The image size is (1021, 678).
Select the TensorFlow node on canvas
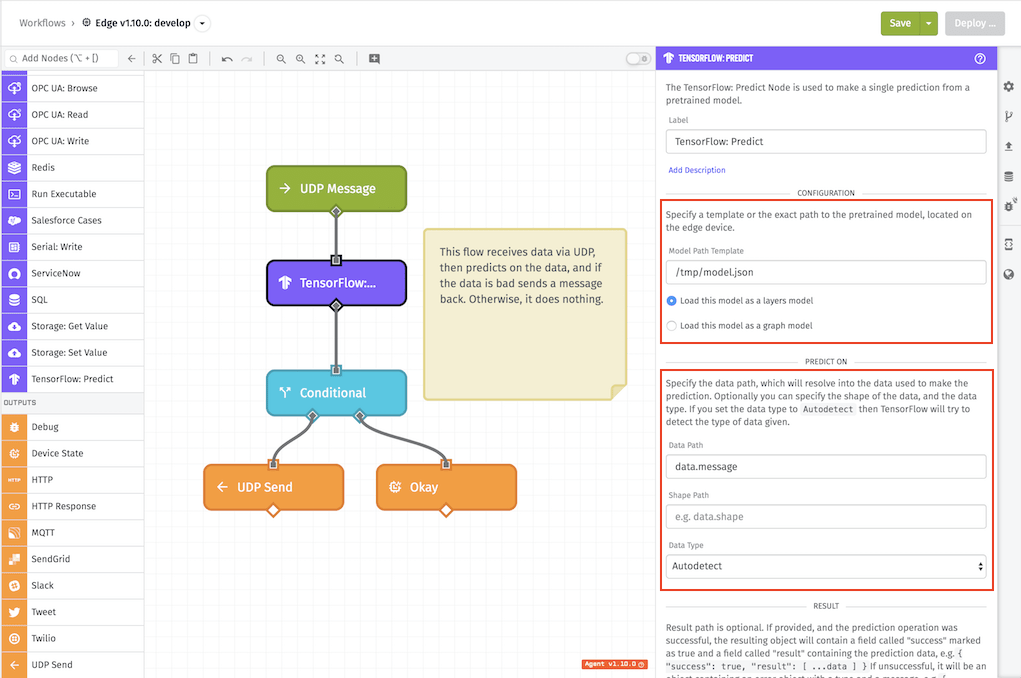337,283
